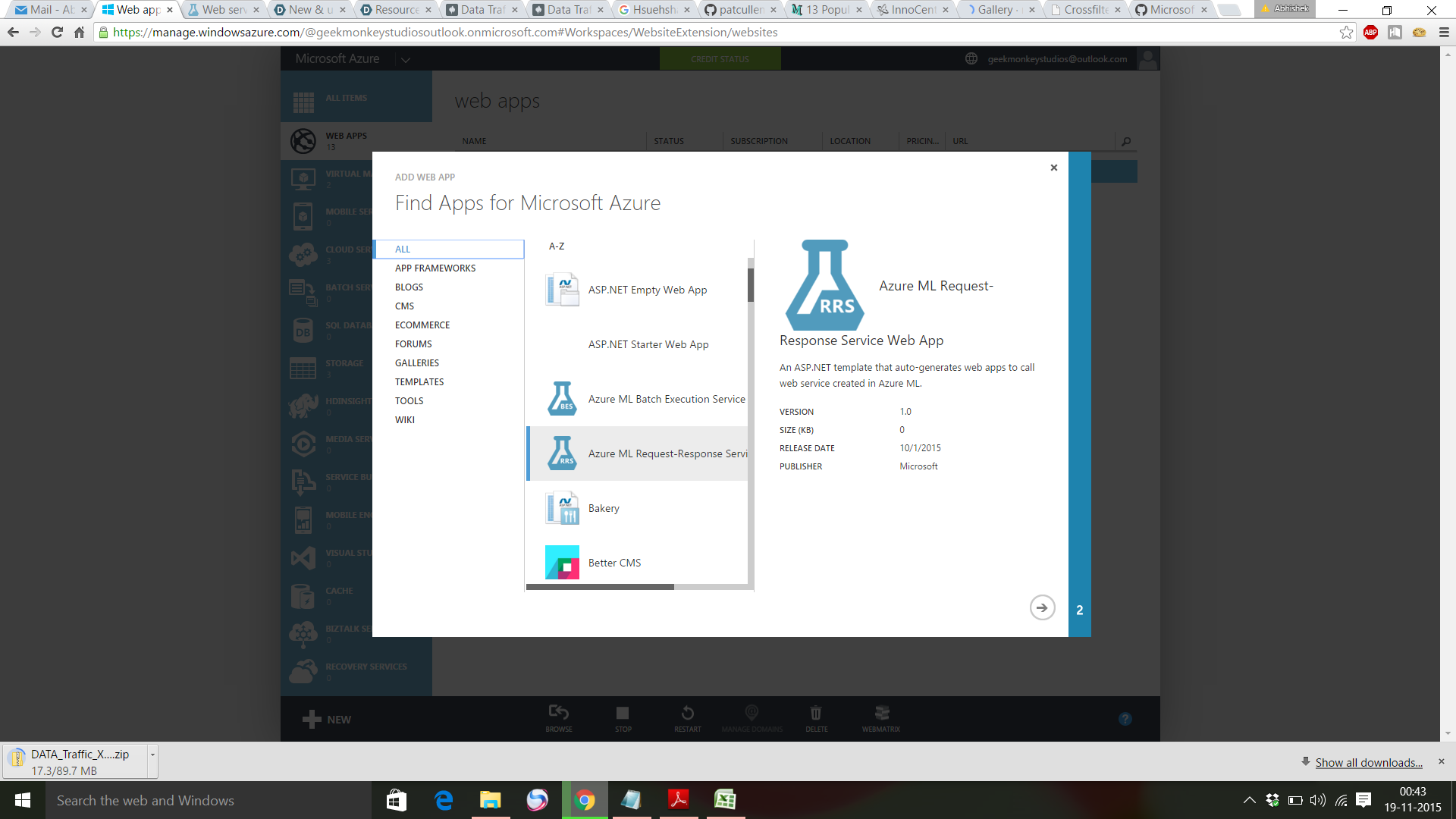Click the AdBlock Plus extension icon

point(1370,33)
